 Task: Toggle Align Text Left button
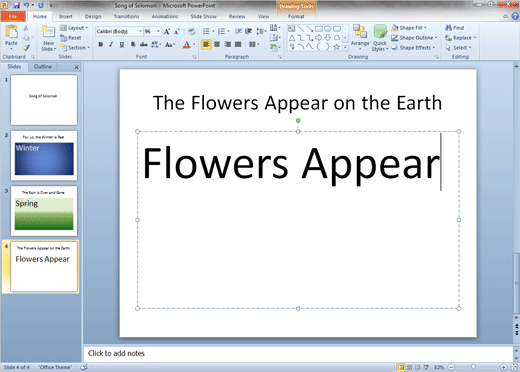pos(206,44)
